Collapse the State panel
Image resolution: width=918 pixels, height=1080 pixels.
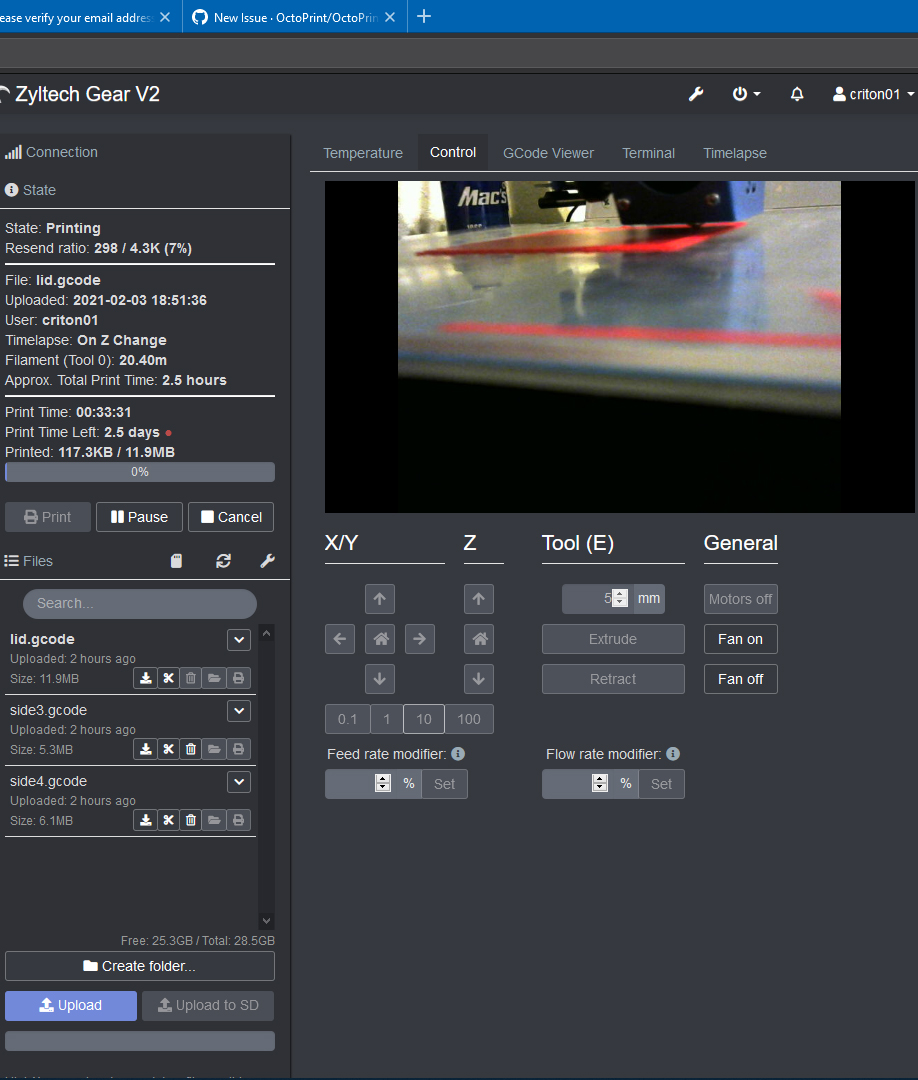(30, 190)
